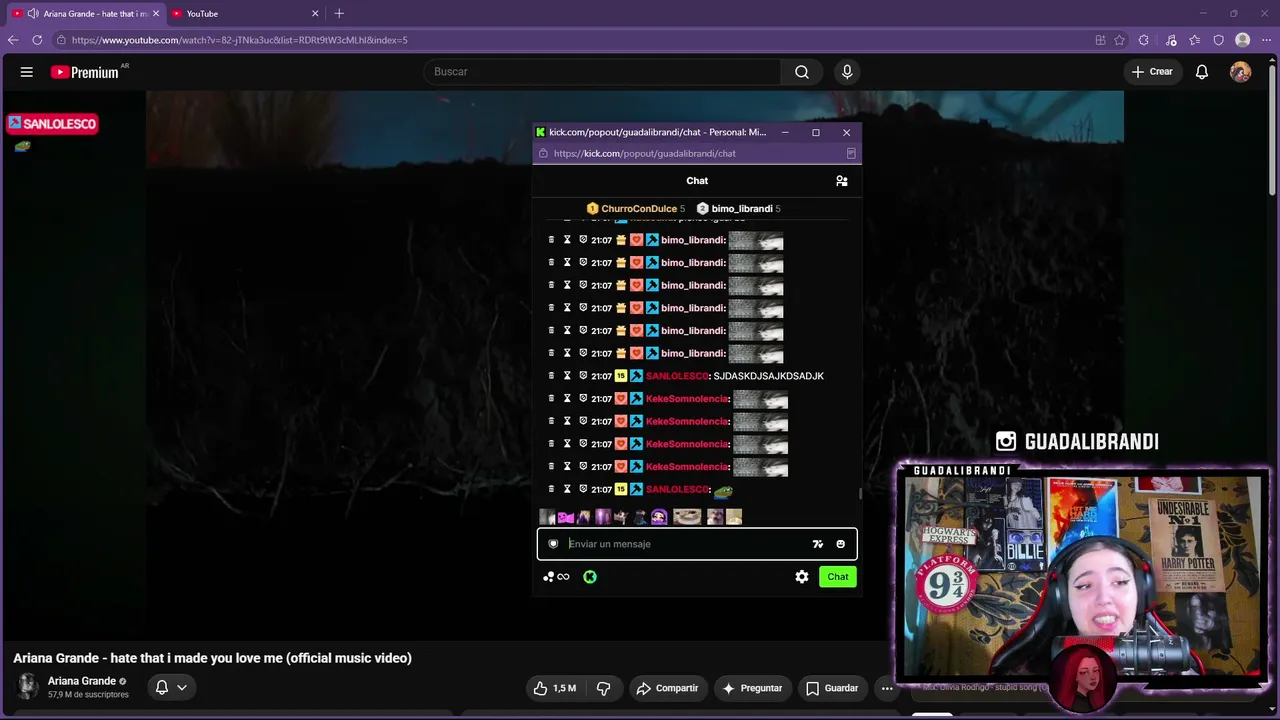Open Ariana Grande channel avatar
Image resolution: width=1280 pixels, height=720 pixels.
[x=27, y=686]
